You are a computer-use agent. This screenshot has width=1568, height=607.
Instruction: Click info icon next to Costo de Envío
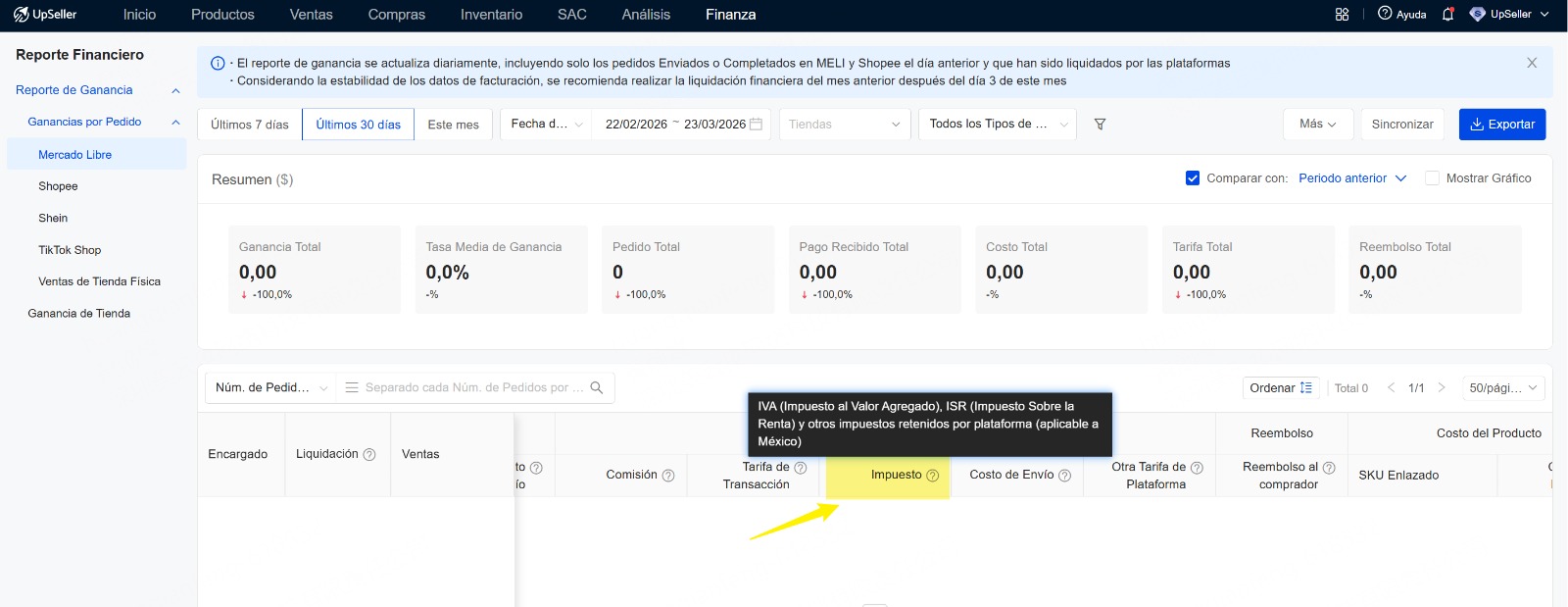coord(1064,476)
